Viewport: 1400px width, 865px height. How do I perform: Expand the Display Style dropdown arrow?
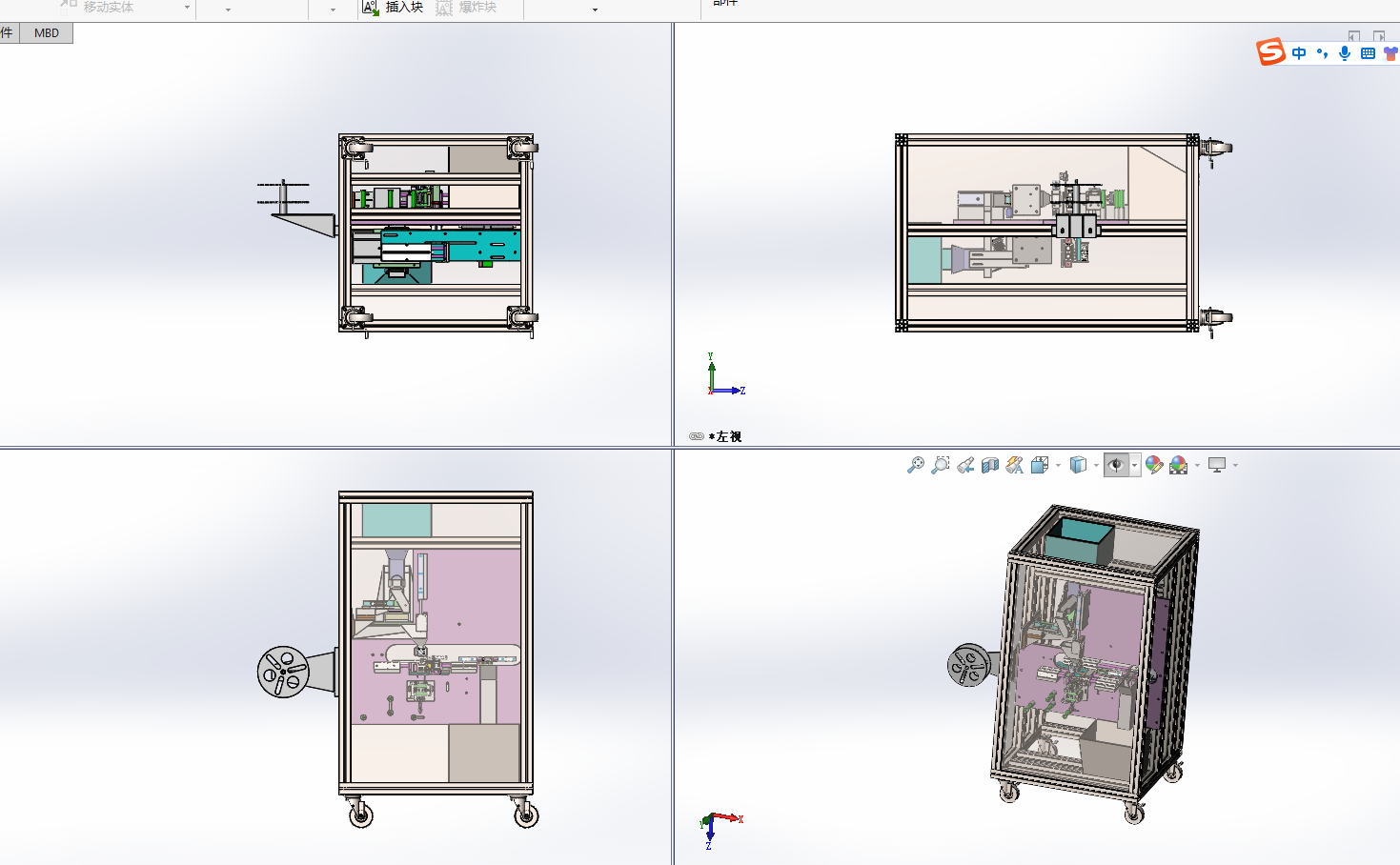click(1096, 466)
